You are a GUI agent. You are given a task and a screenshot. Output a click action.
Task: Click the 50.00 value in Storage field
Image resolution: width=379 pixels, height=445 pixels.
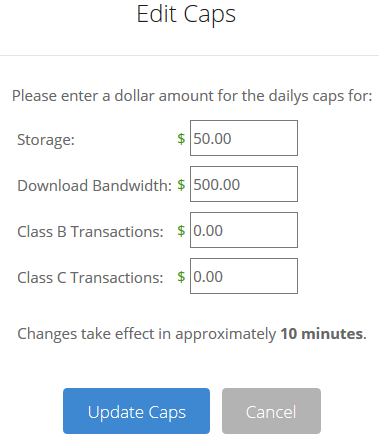pos(212,139)
